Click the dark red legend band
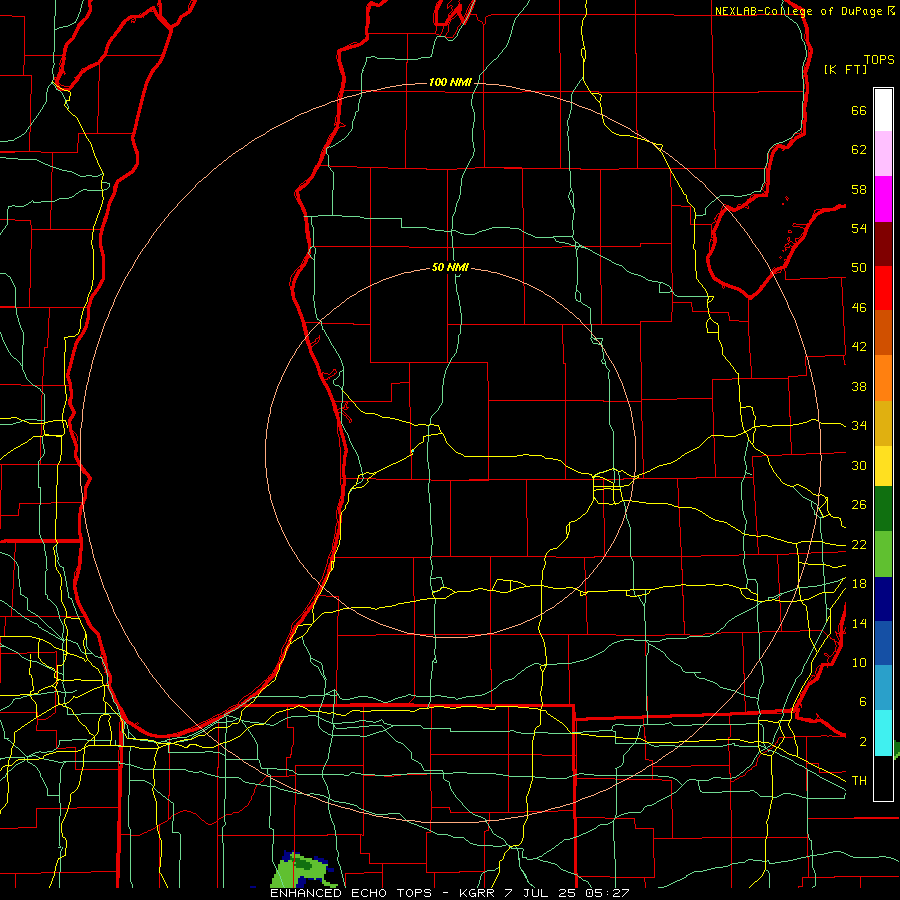900x900 pixels. pos(883,245)
